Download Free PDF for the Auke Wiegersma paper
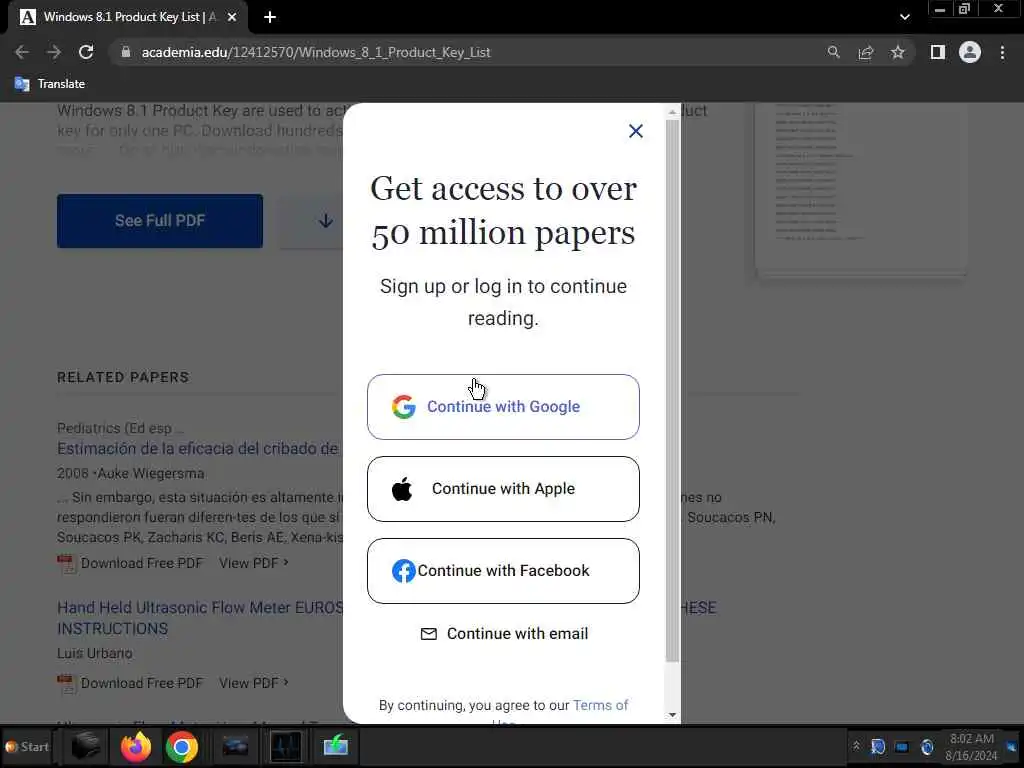This screenshot has width=1024, height=768. click(x=131, y=563)
